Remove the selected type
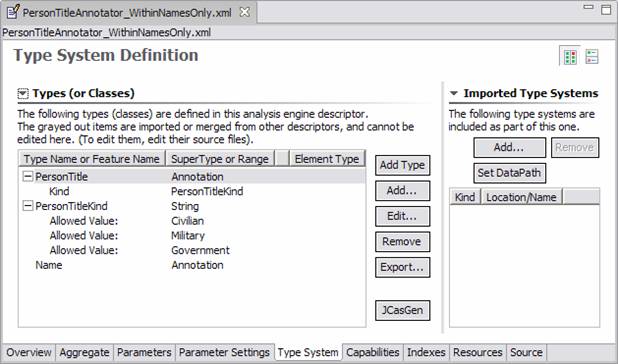 pos(402,241)
